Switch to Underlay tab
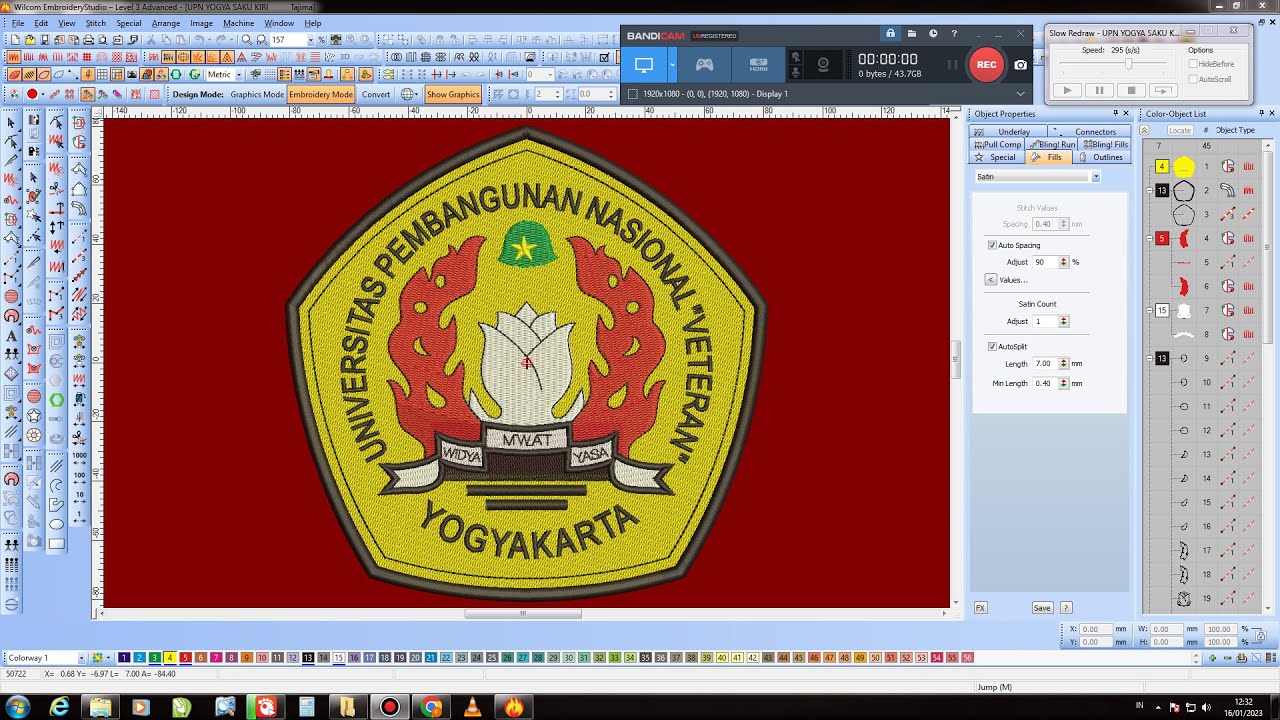This screenshot has height=720, width=1280. coord(1008,131)
